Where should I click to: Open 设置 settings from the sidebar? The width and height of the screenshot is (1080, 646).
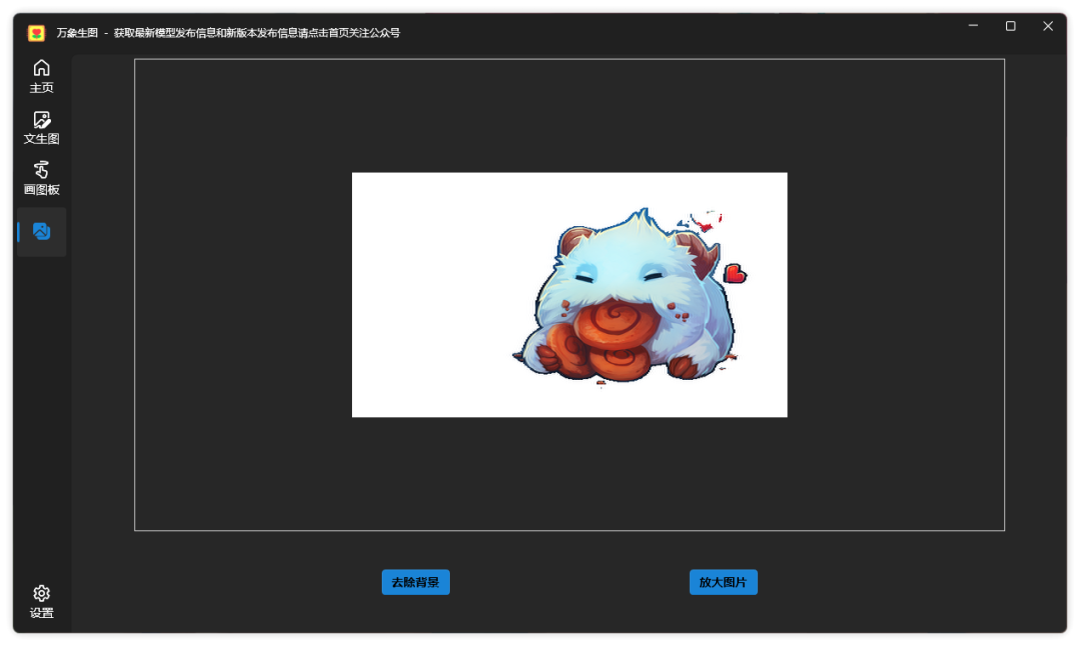pos(41,601)
